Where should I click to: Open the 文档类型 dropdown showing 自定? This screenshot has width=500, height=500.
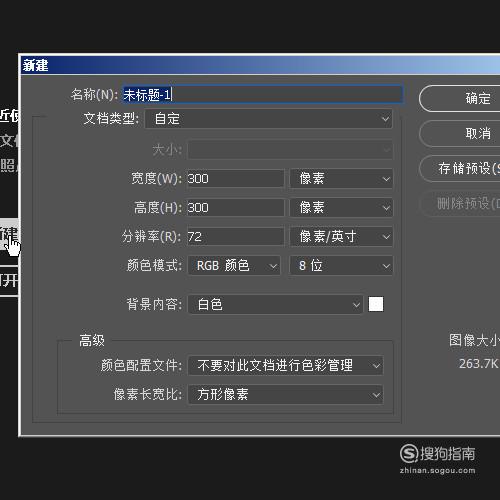(269, 119)
